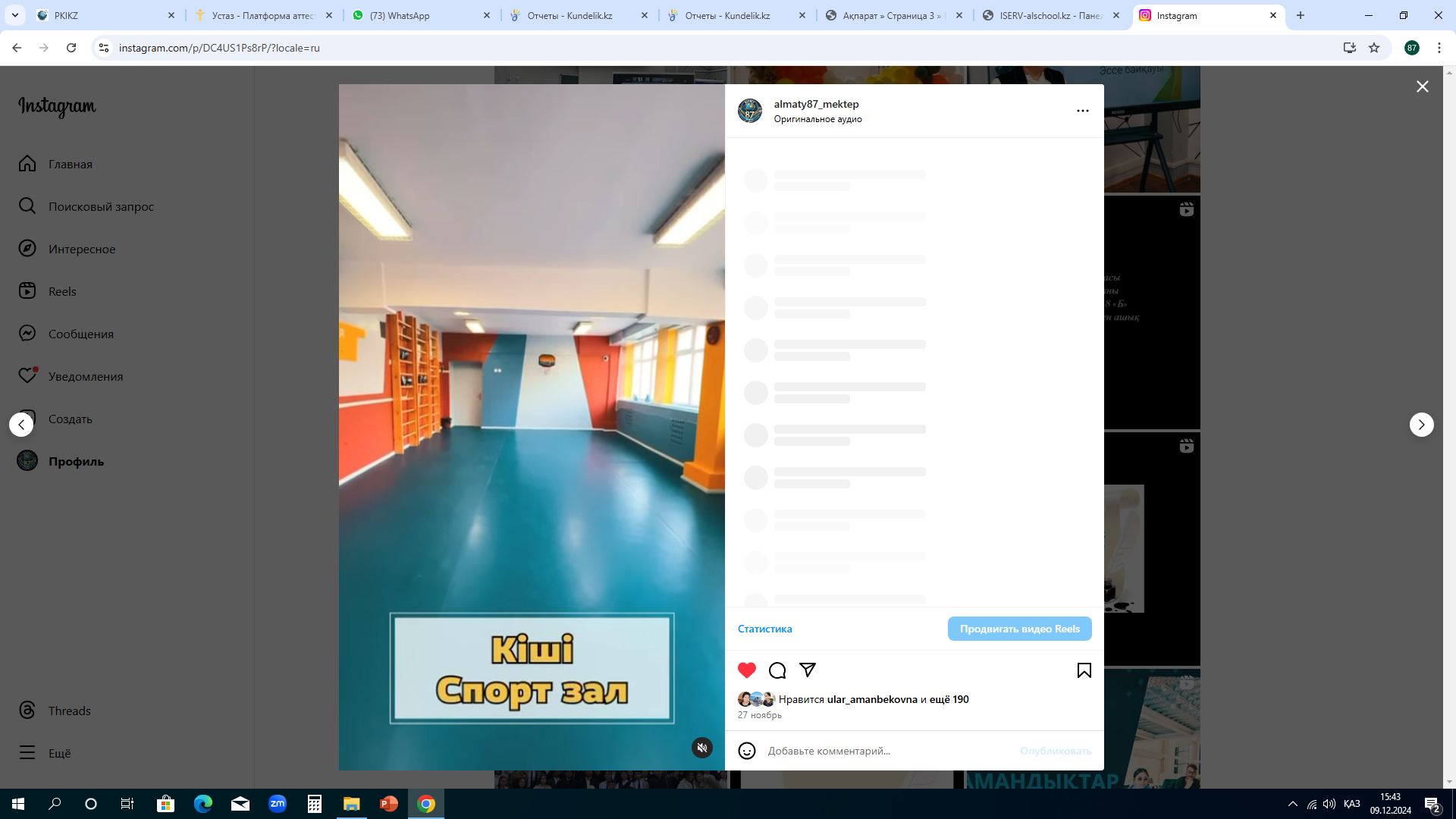The height and width of the screenshot is (819, 1456).
Task: Open the Calculator from the taskbar
Action: point(315,804)
